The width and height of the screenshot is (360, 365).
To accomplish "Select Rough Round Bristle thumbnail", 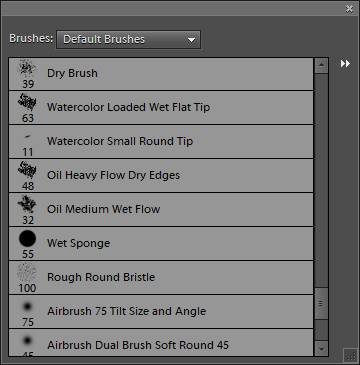I will [27, 273].
